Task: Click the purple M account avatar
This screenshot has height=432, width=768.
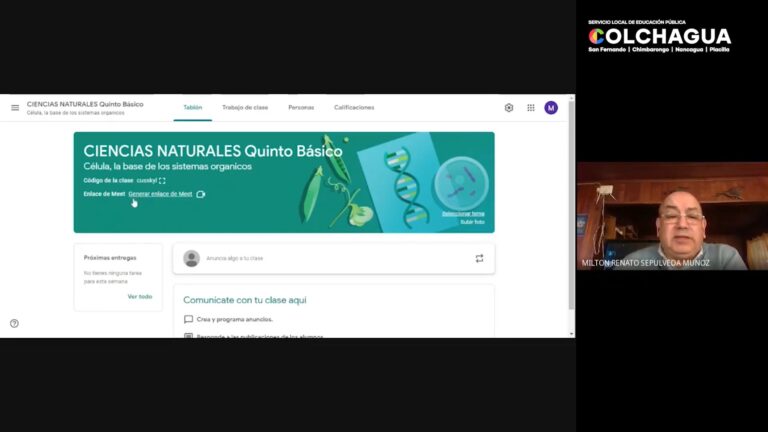Action: tap(551, 108)
